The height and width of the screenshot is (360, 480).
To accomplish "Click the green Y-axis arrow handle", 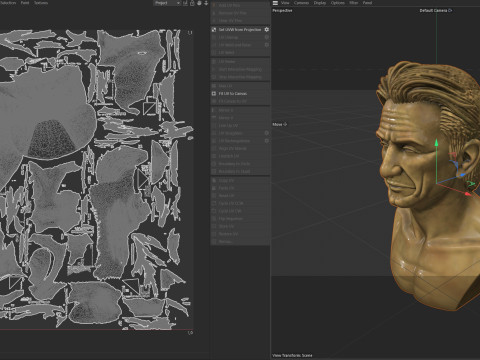I will click(436, 143).
